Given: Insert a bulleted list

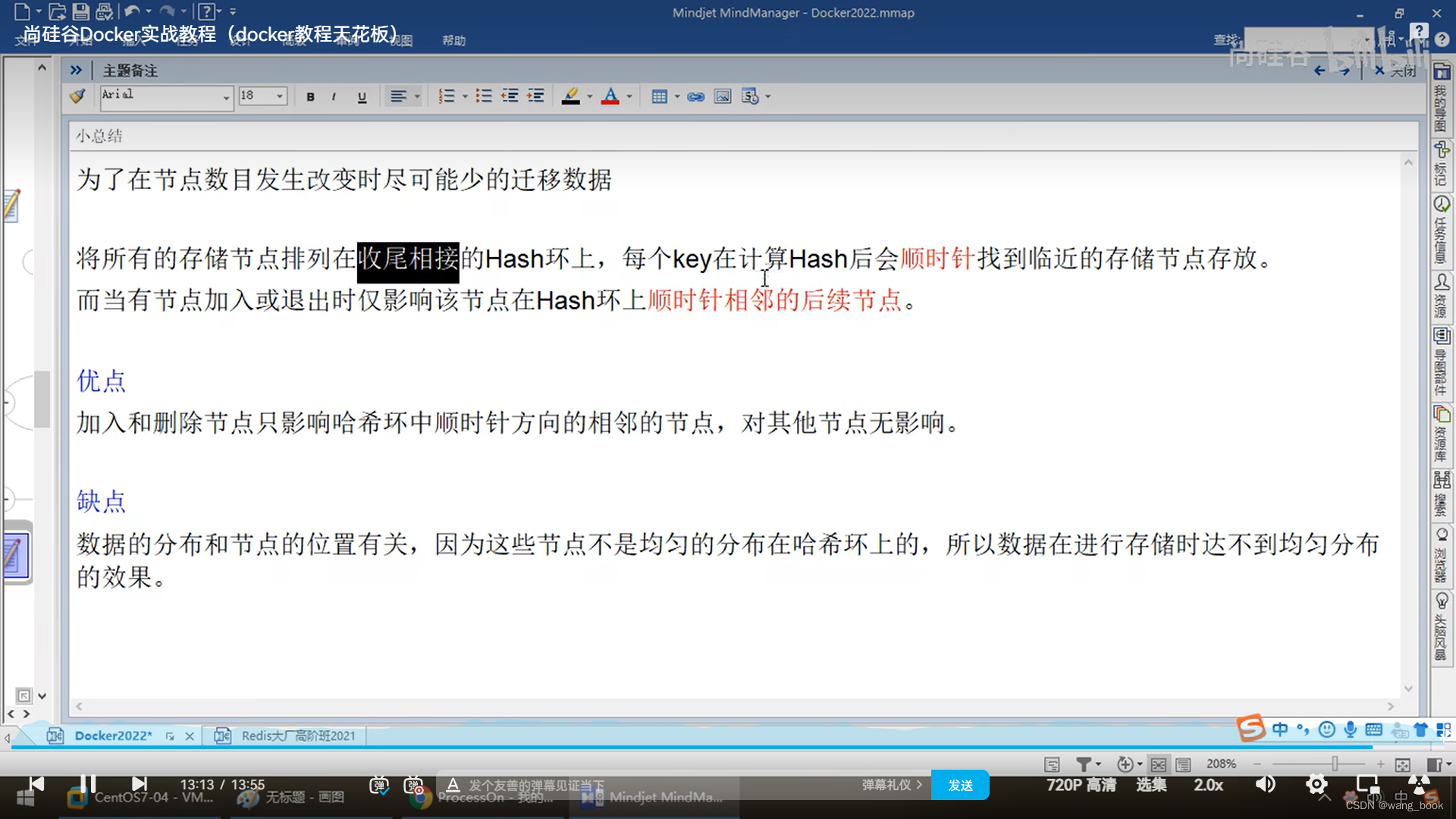Looking at the screenshot, I should tap(484, 96).
